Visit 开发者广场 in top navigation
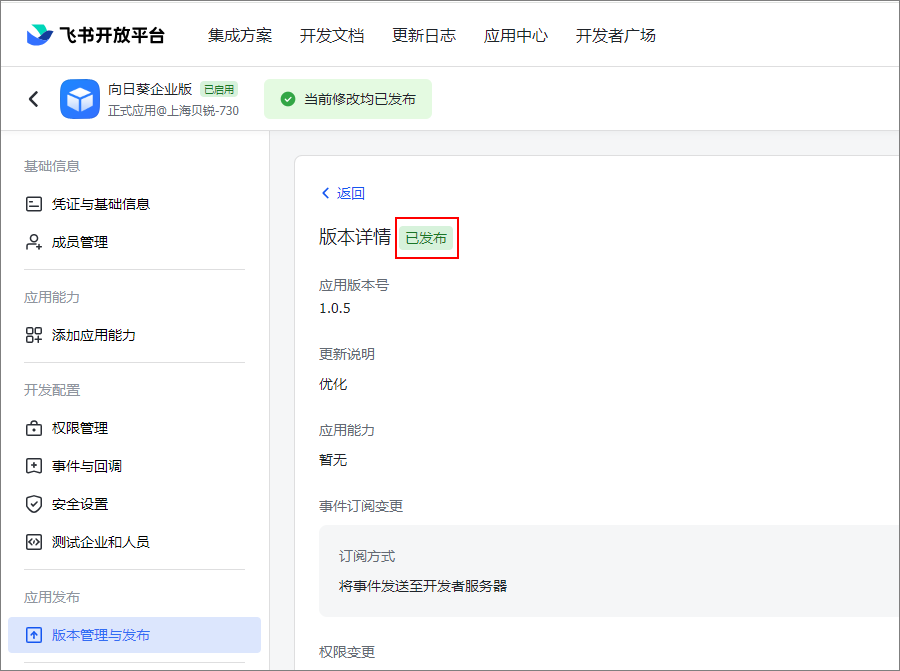The height and width of the screenshot is (671, 900). (x=615, y=36)
